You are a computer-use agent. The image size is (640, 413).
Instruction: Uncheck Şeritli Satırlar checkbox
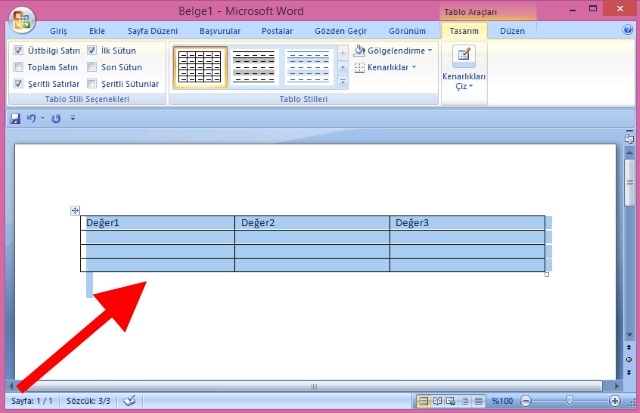pyautogui.click(x=18, y=84)
